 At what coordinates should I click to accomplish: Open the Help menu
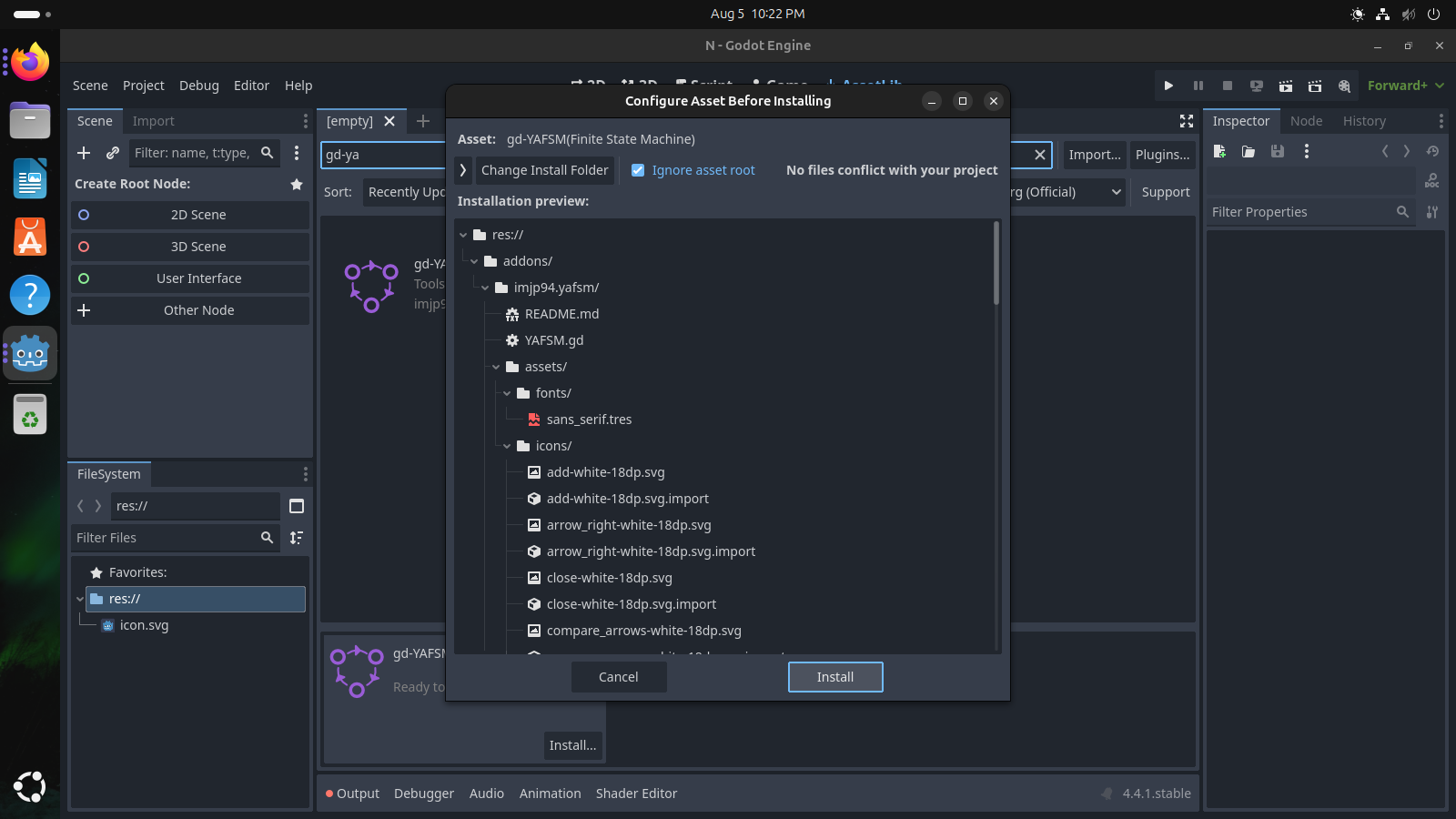[x=298, y=86]
